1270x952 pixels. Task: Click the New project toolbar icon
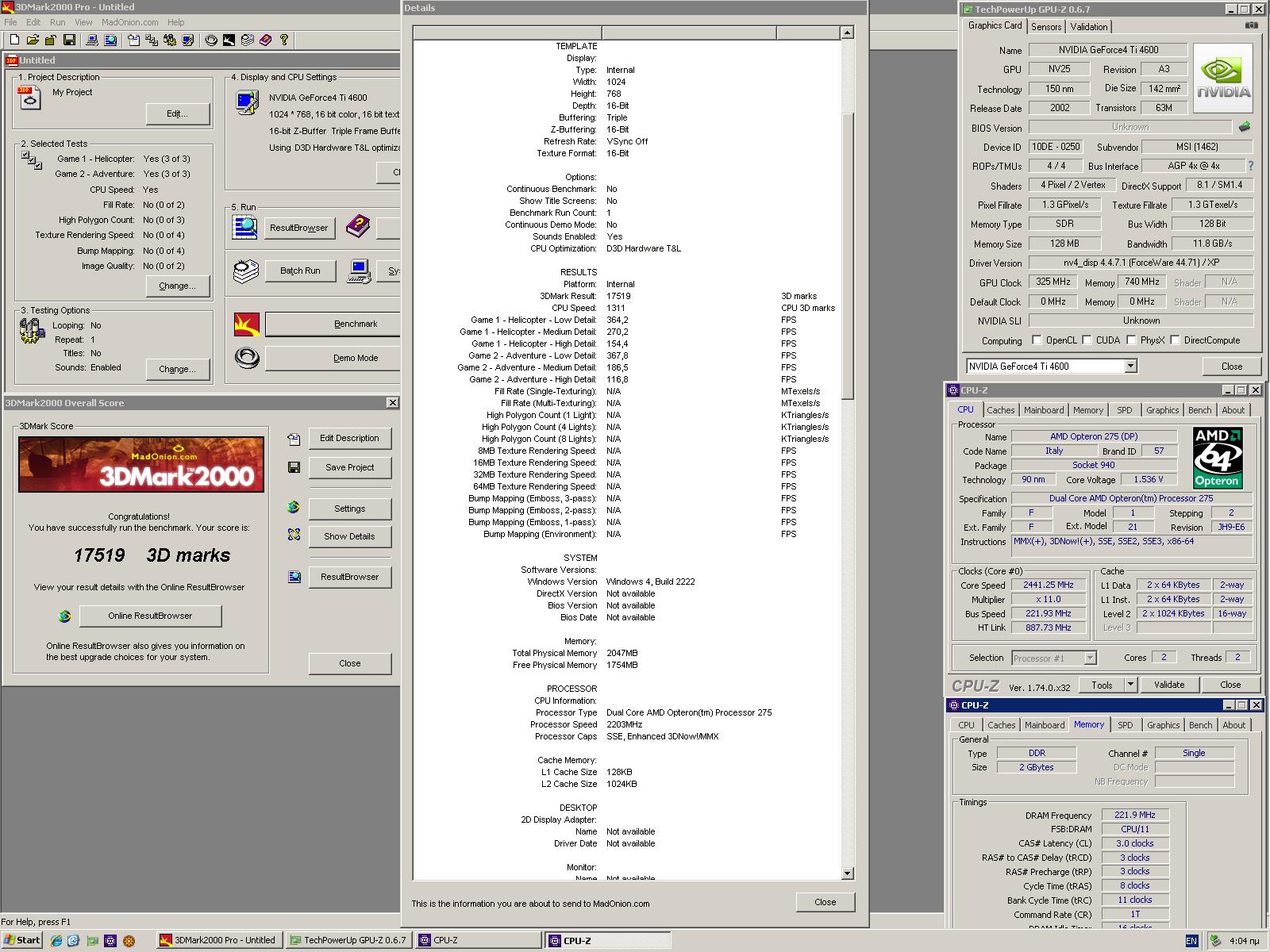click(14, 40)
